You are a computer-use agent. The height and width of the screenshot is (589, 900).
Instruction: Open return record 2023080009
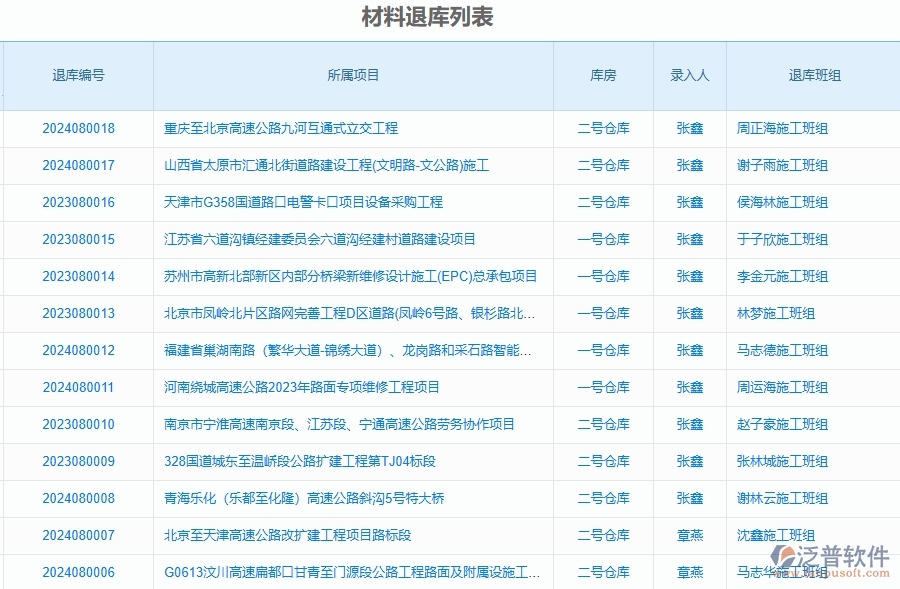click(78, 461)
